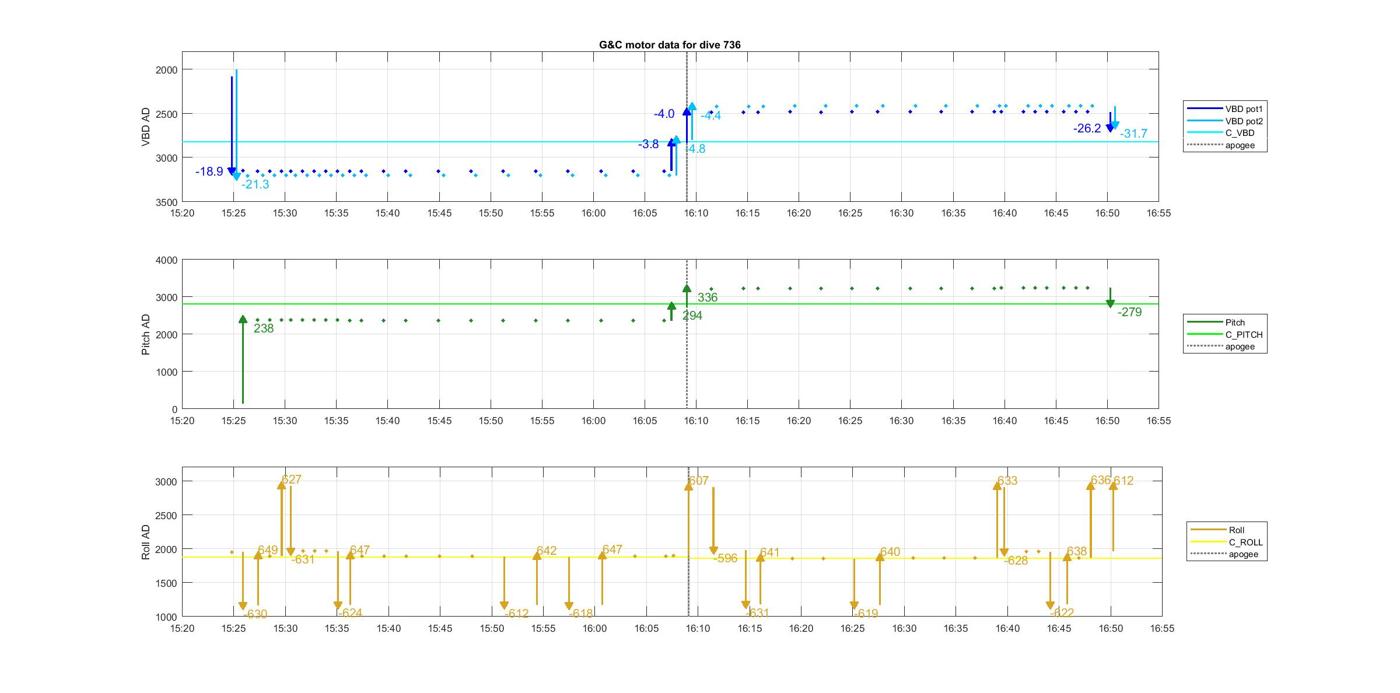
Task: Click the '-628' roll data label
Action: pyautogui.click(x=1016, y=561)
